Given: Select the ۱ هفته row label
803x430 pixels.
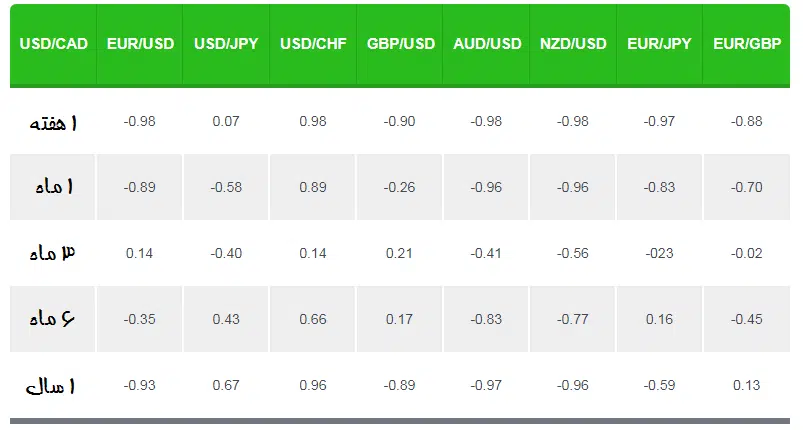Looking at the screenshot, I should [x=53, y=122].
